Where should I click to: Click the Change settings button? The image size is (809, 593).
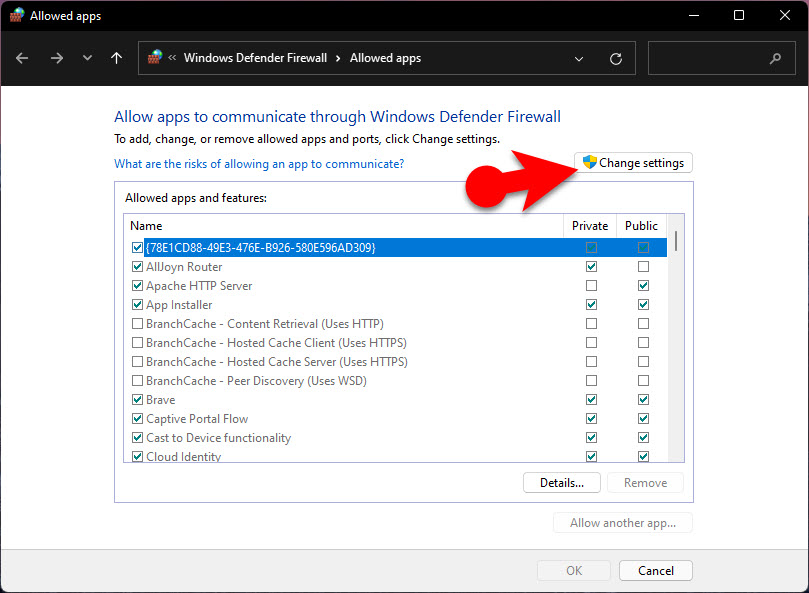[x=633, y=163]
